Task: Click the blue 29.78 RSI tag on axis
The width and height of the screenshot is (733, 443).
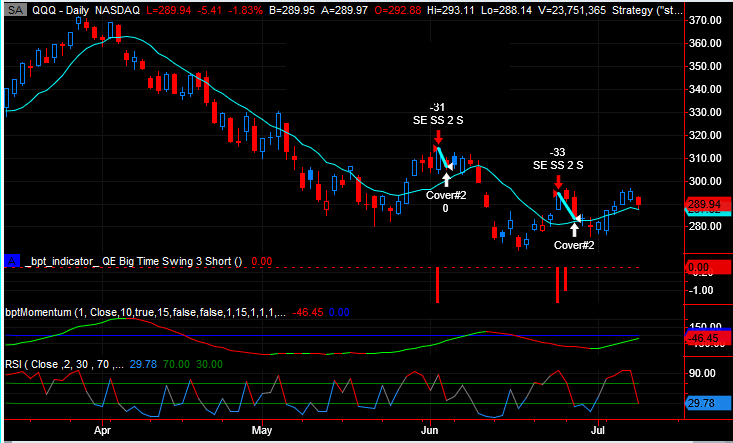Action: (708, 403)
